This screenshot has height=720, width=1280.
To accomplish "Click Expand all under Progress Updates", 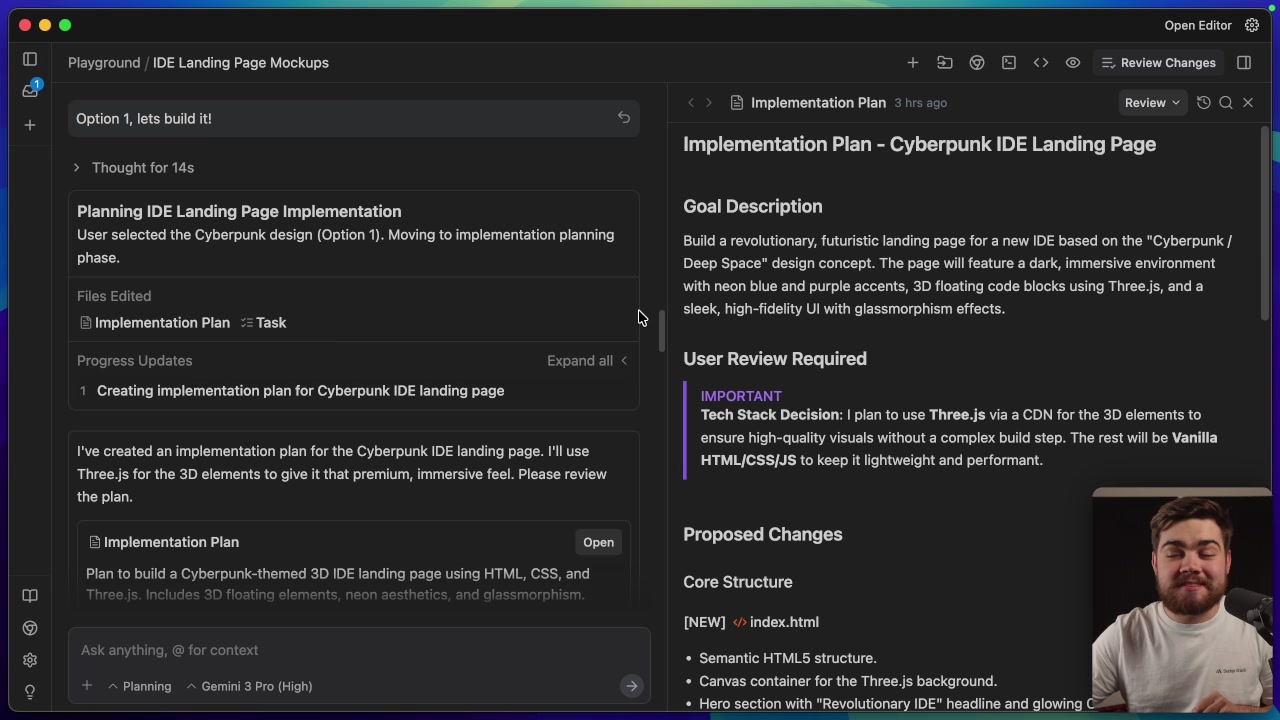I will pyautogui.click(x=580, y=360).
